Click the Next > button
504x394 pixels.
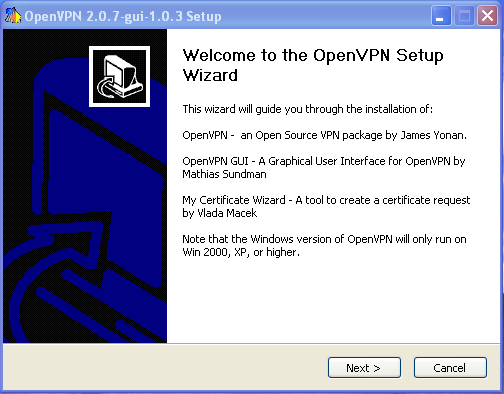364,368
